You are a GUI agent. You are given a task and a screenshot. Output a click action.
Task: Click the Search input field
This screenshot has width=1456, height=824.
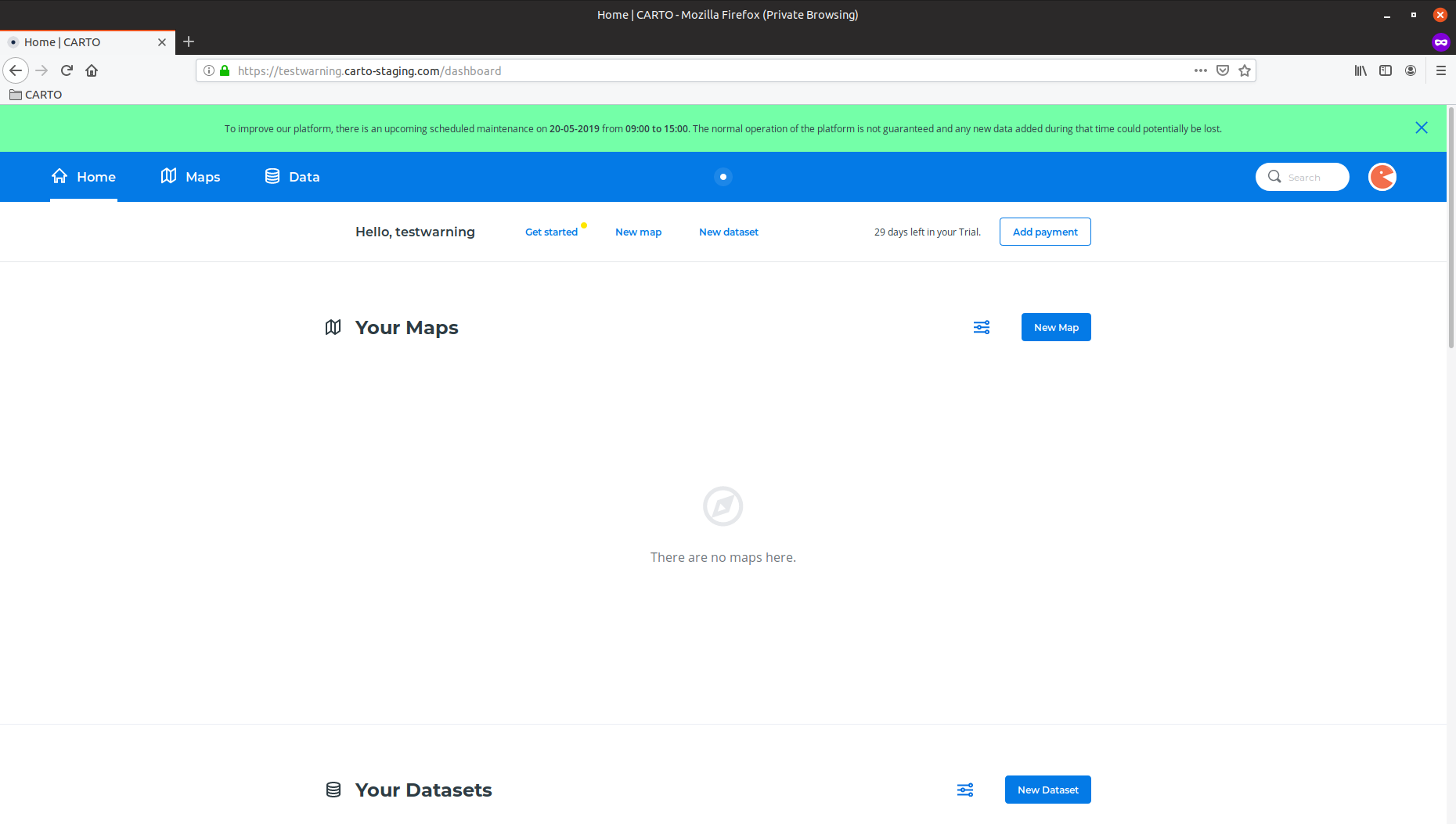click(x=1303, y=177)
